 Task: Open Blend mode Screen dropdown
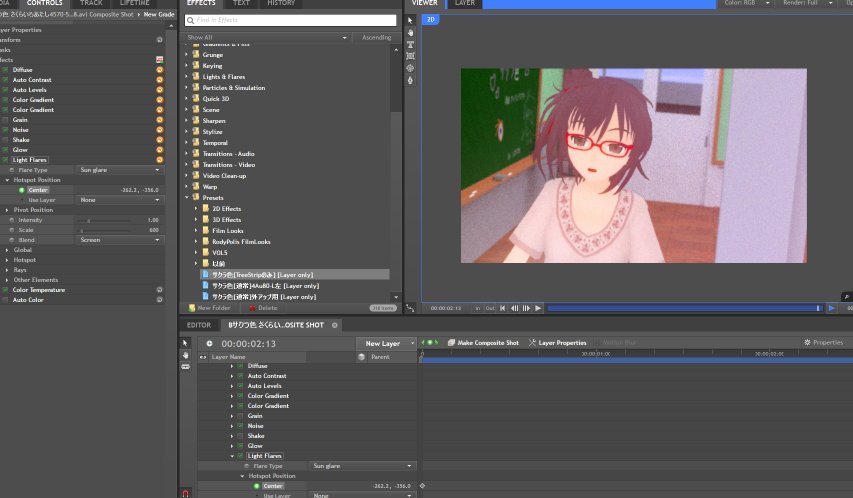pos(119,239)
